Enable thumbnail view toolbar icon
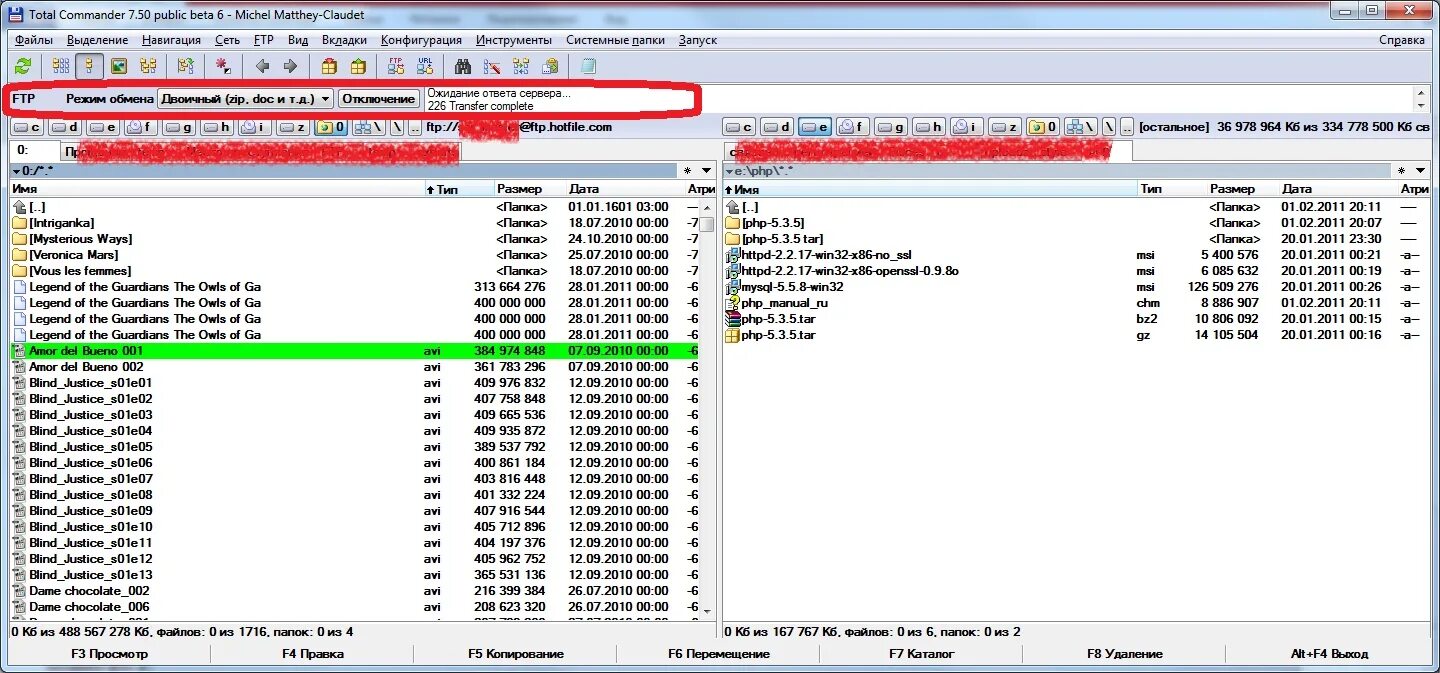Image resolution: width=1440 pixels, height=673 pixels. coord(119,66)
